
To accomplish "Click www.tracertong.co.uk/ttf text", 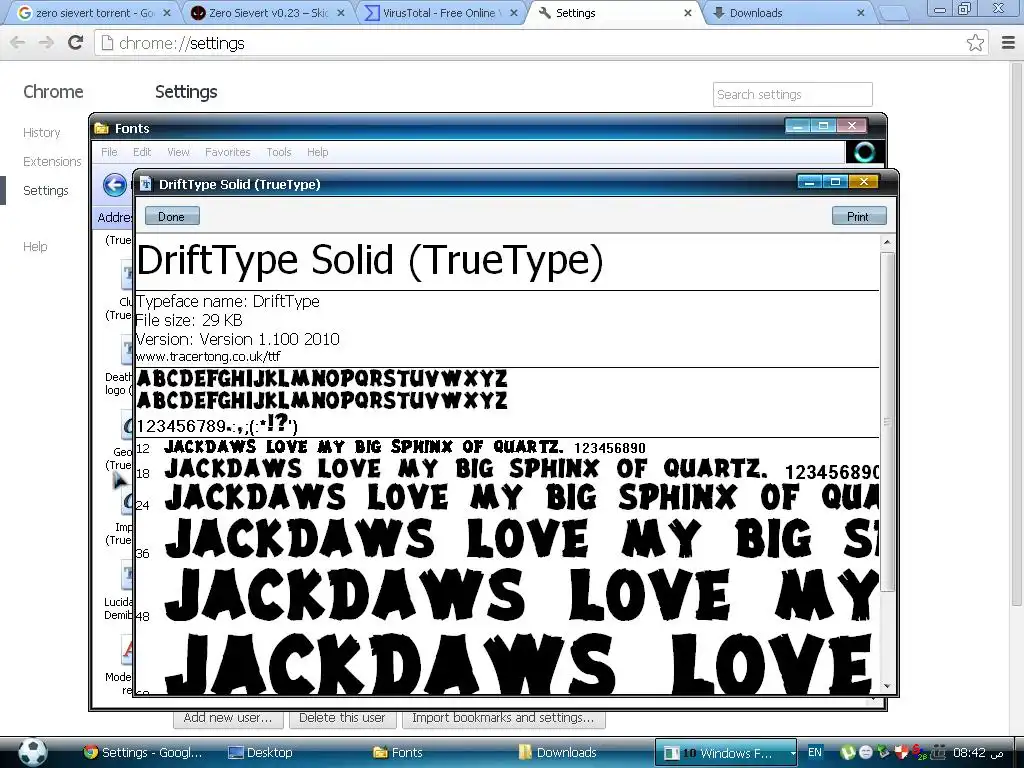I will point(208,357).
